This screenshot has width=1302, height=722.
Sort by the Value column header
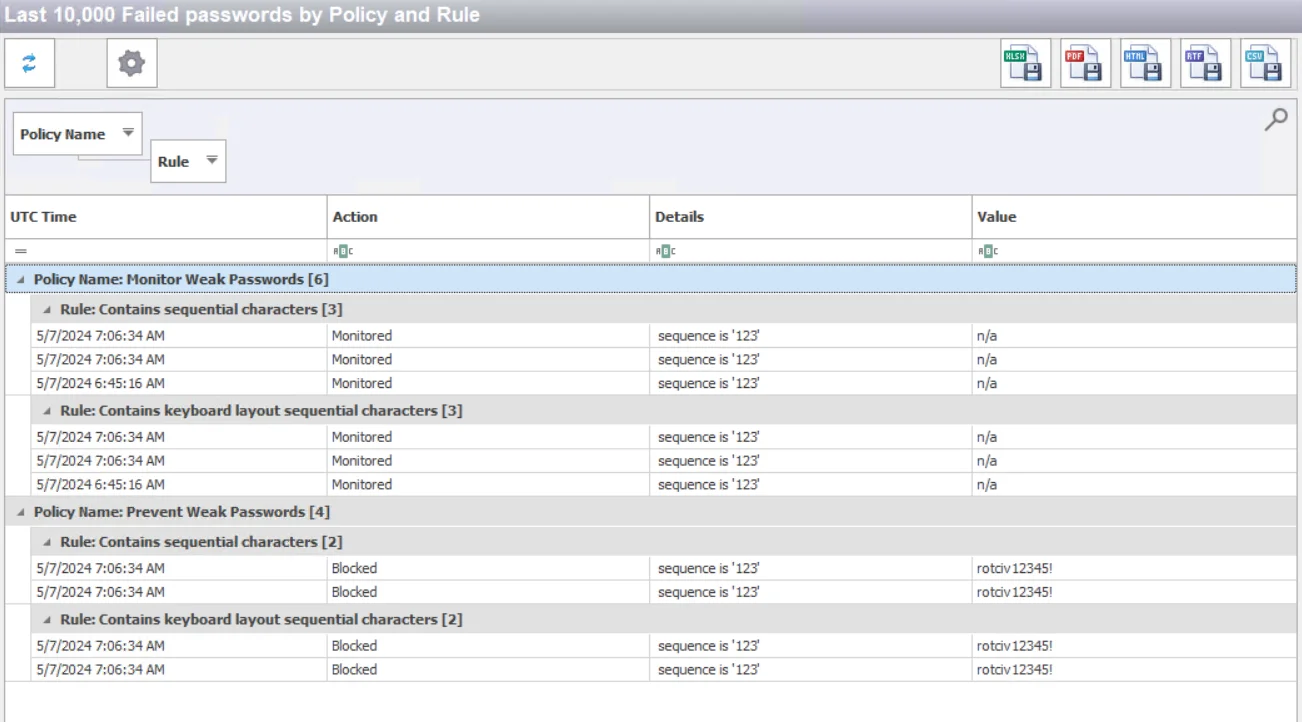[1134, 217]
